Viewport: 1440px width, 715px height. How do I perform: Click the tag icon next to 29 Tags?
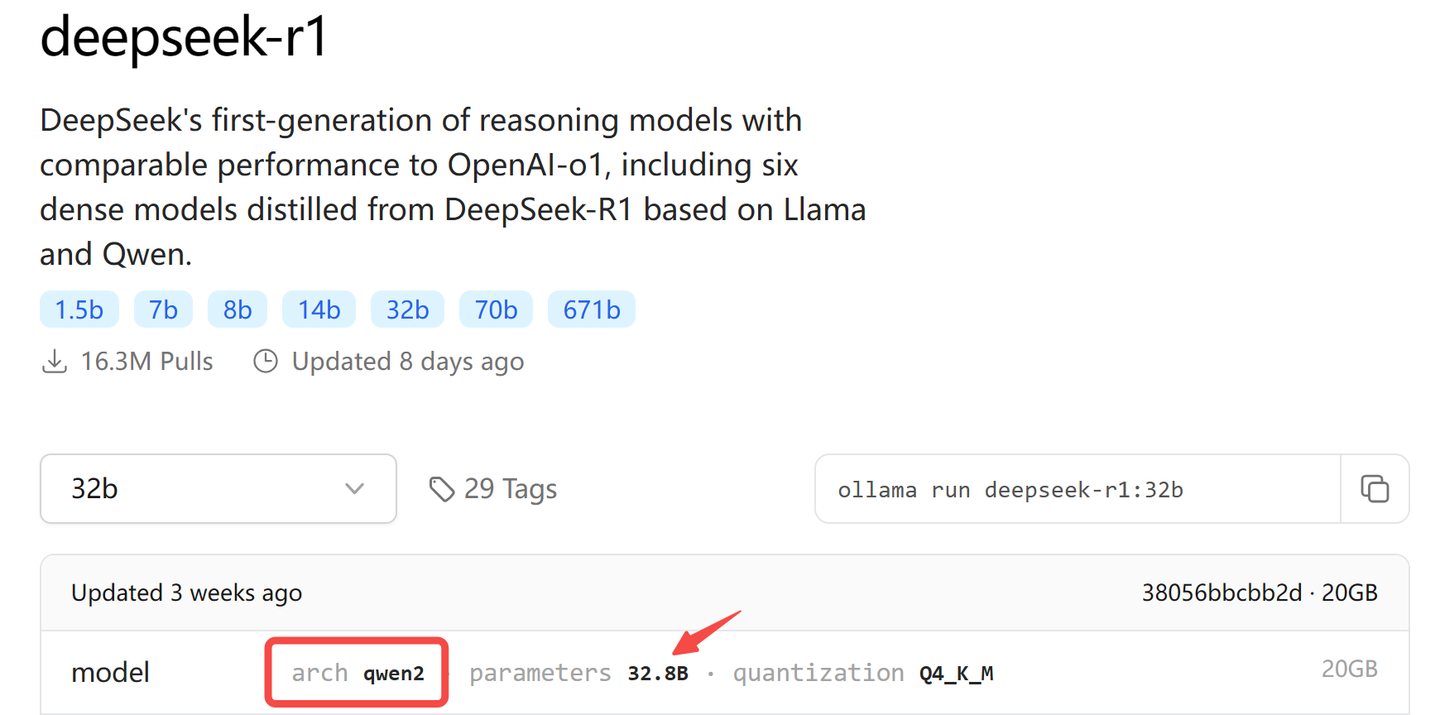coord(443,488)
